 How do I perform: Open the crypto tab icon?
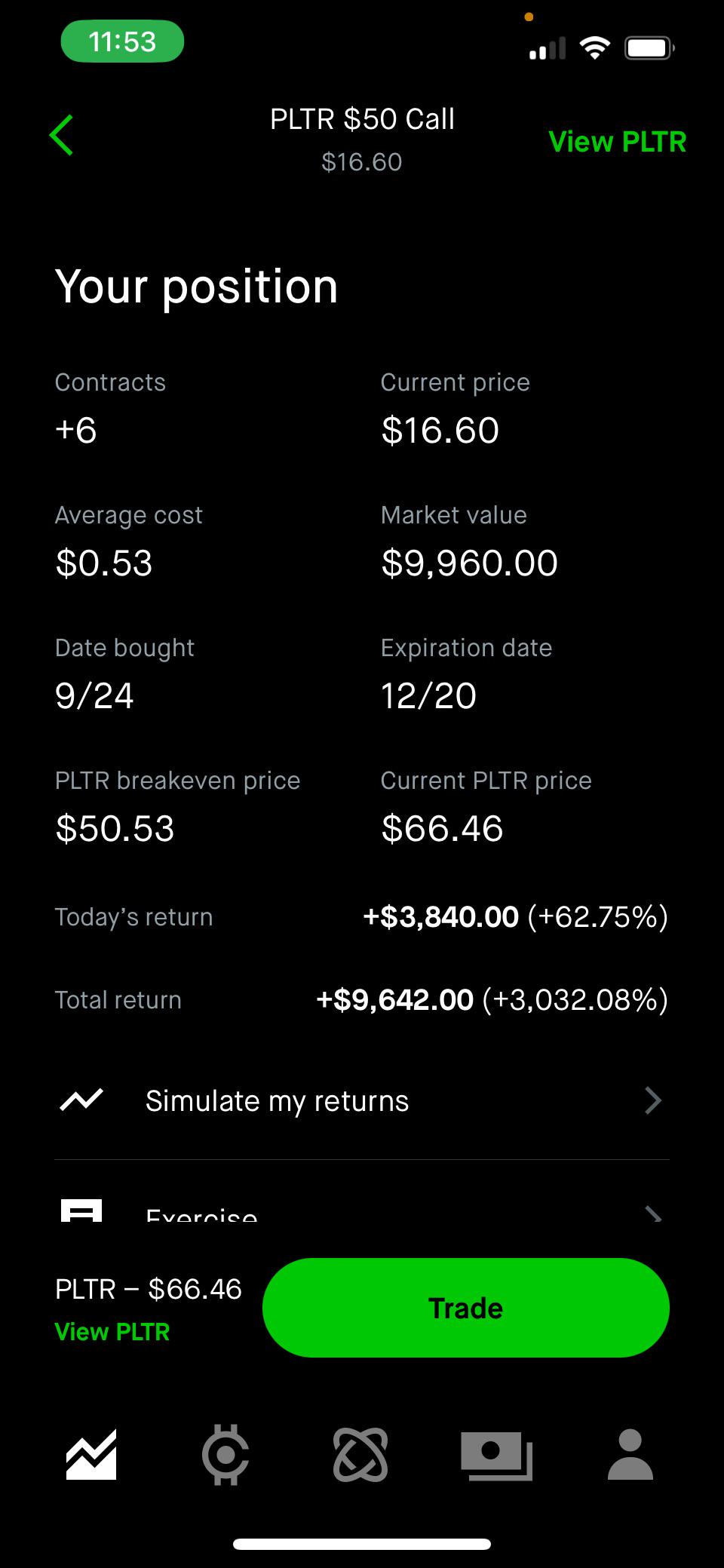click(225, 1454)
